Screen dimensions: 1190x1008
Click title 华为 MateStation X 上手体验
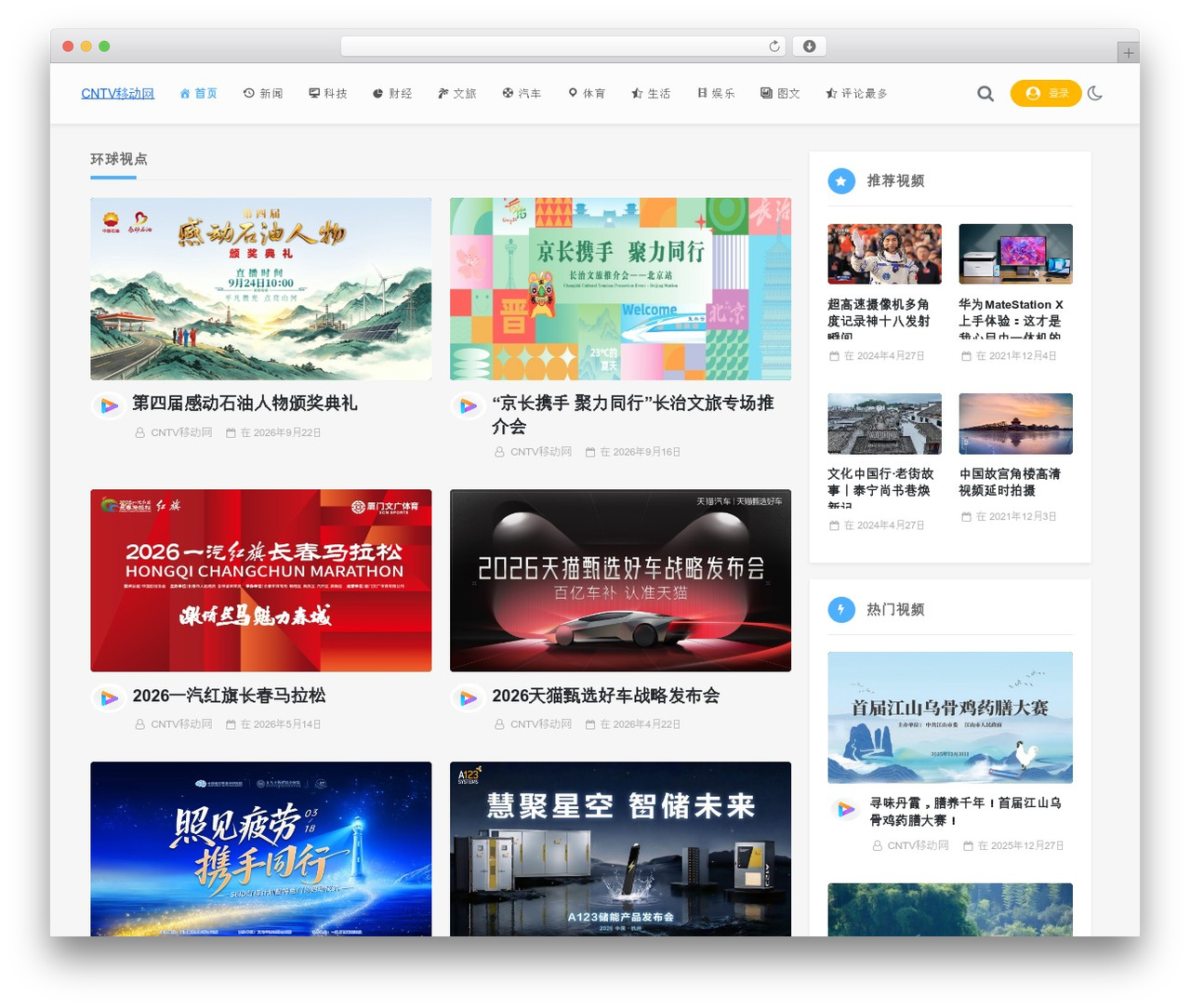pyautogui.click(x=1011, y=318)
